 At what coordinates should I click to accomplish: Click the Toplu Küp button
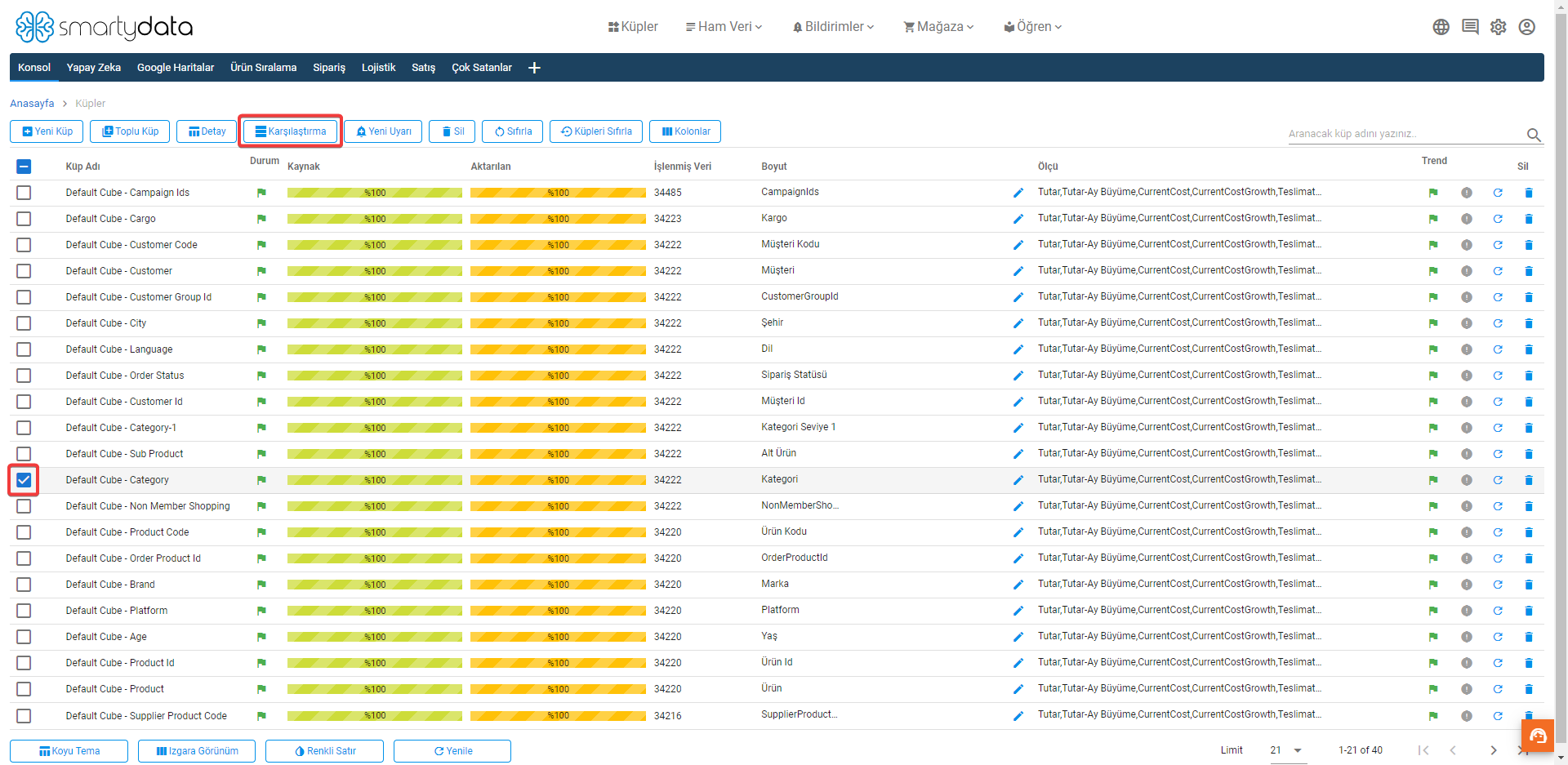click(x=130, y=131)
